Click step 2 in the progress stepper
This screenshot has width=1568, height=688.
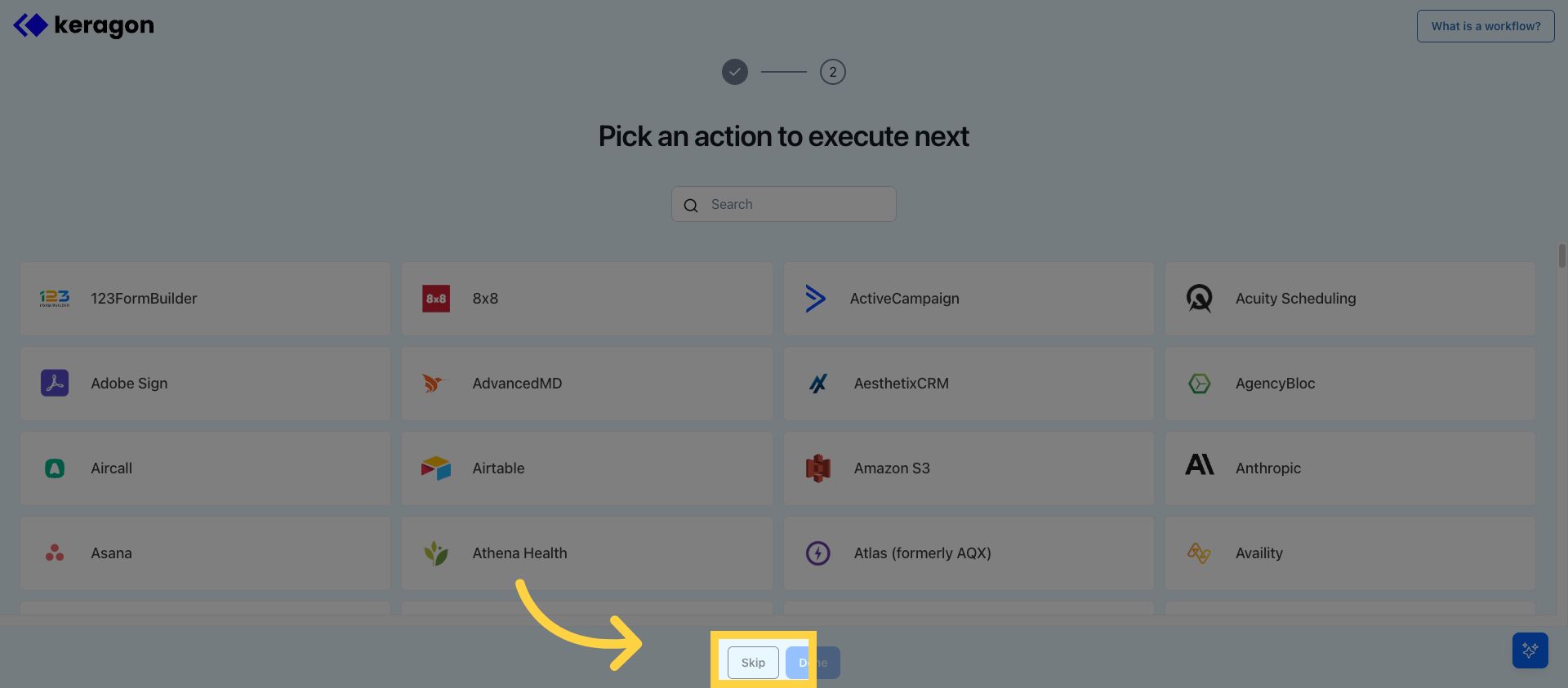(833, 72)
